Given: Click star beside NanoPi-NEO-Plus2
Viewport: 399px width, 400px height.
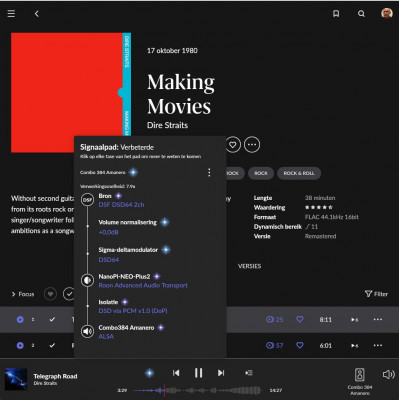Looking at the screenshot, I should coord(157,276).
